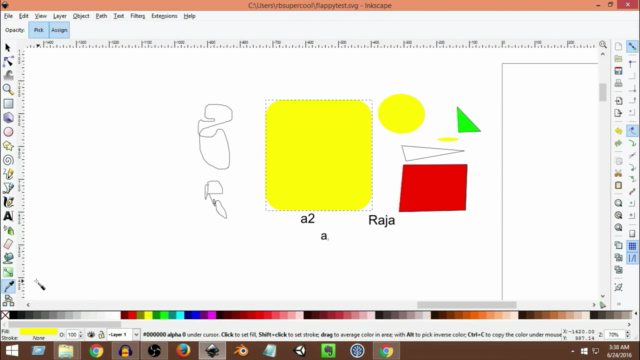Screen dimensions: 640x360
Task: Click the New document icon
Action: [x=618, y=47]
